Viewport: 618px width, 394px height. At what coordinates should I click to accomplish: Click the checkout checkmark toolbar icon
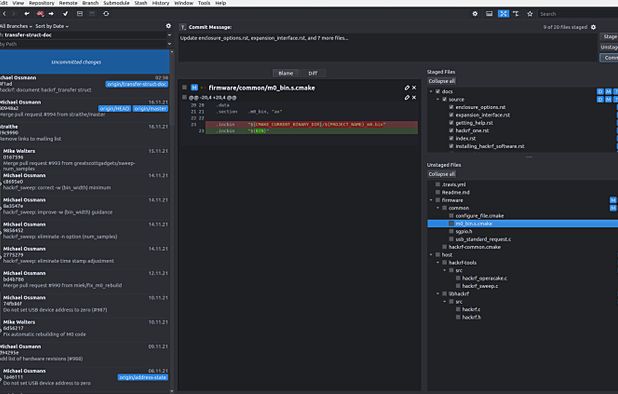click(65, 13)
